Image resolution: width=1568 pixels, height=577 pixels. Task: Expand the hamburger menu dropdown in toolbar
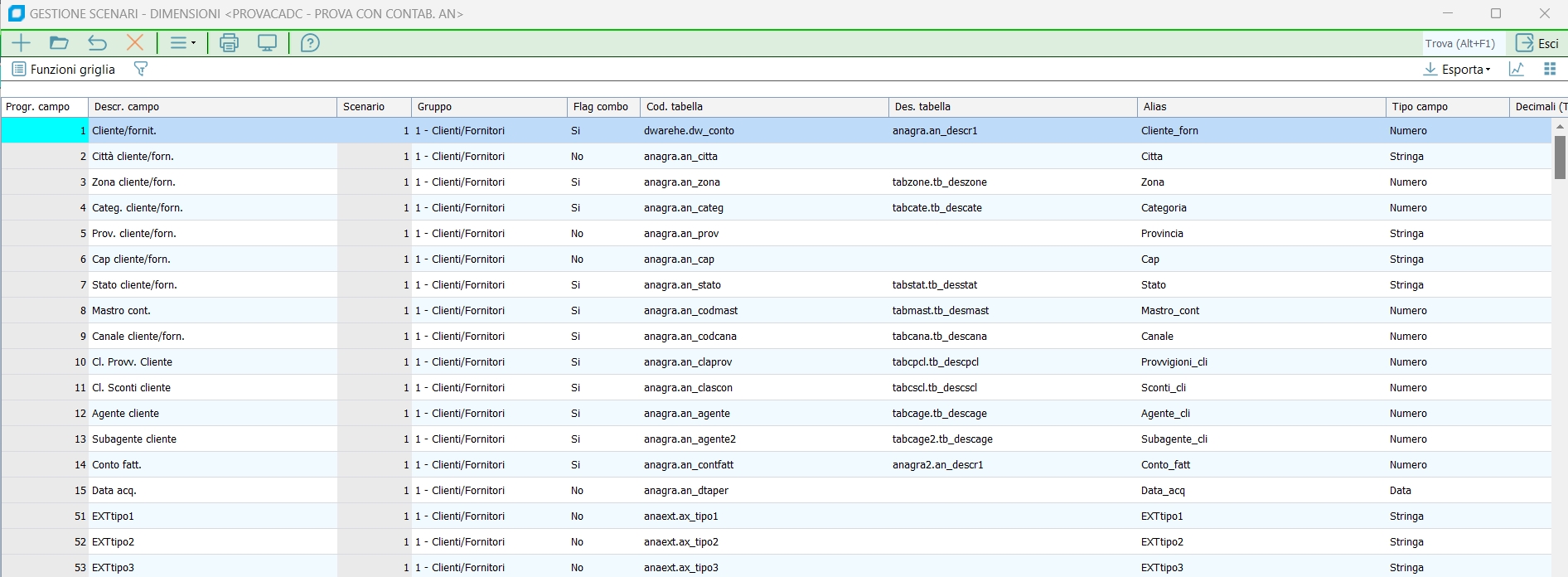click(182, 43)
